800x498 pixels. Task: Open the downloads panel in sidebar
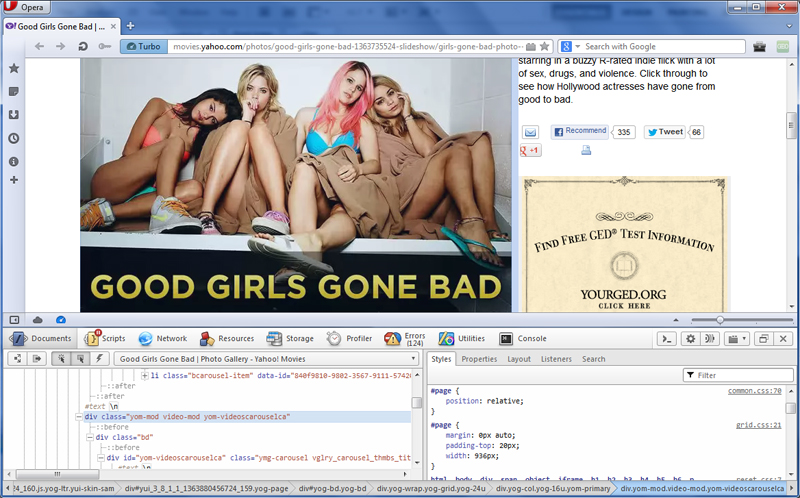click(13, 115)
